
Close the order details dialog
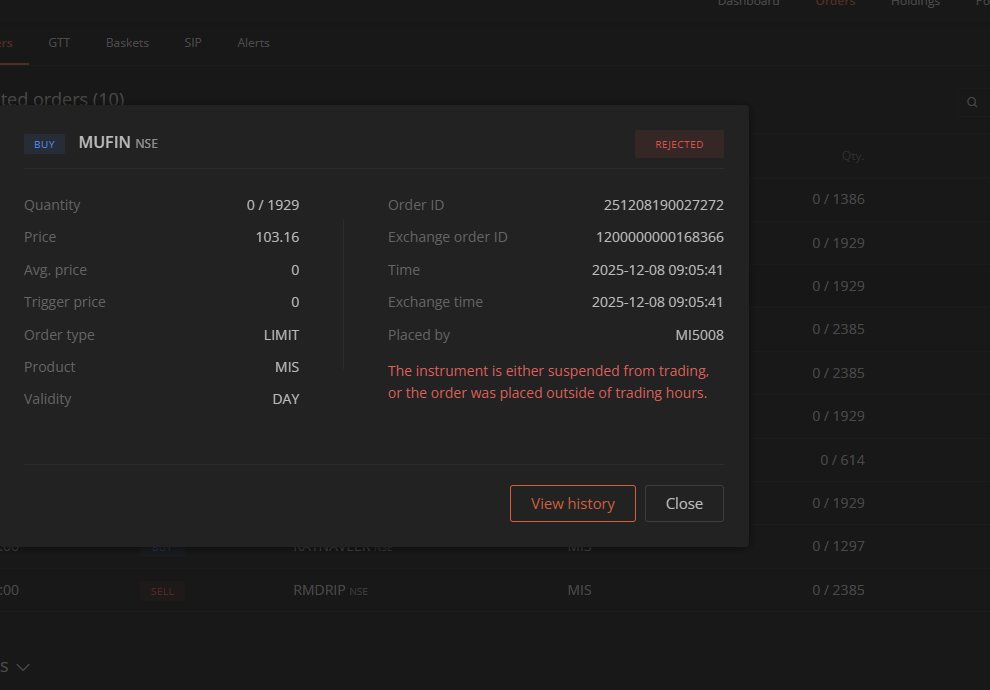[x=684, y=503]
